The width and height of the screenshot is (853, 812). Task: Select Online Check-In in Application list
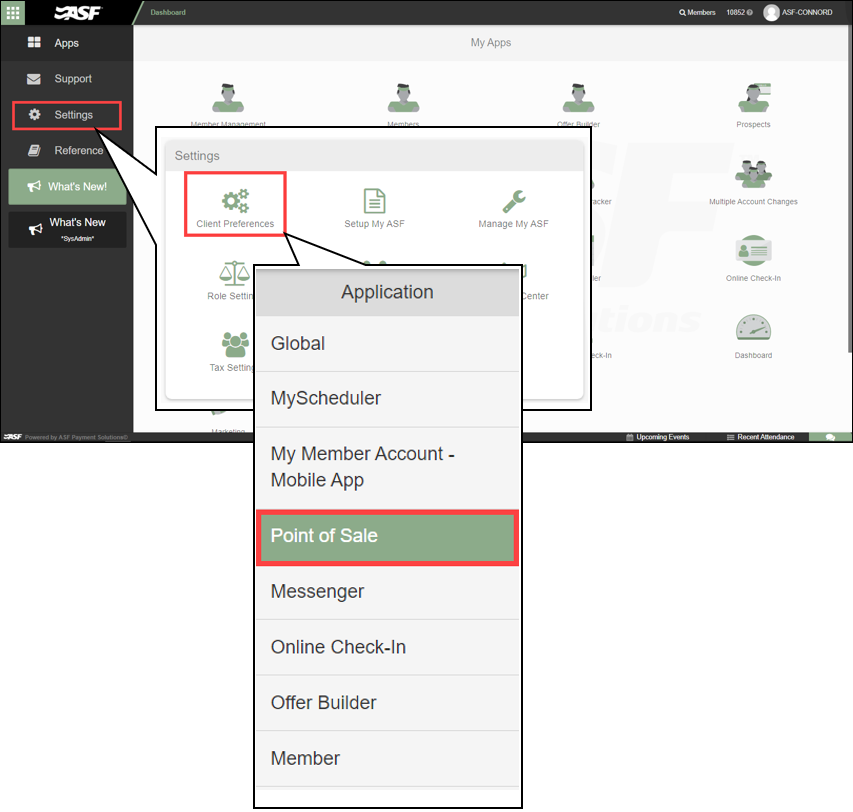pos(387,647)
